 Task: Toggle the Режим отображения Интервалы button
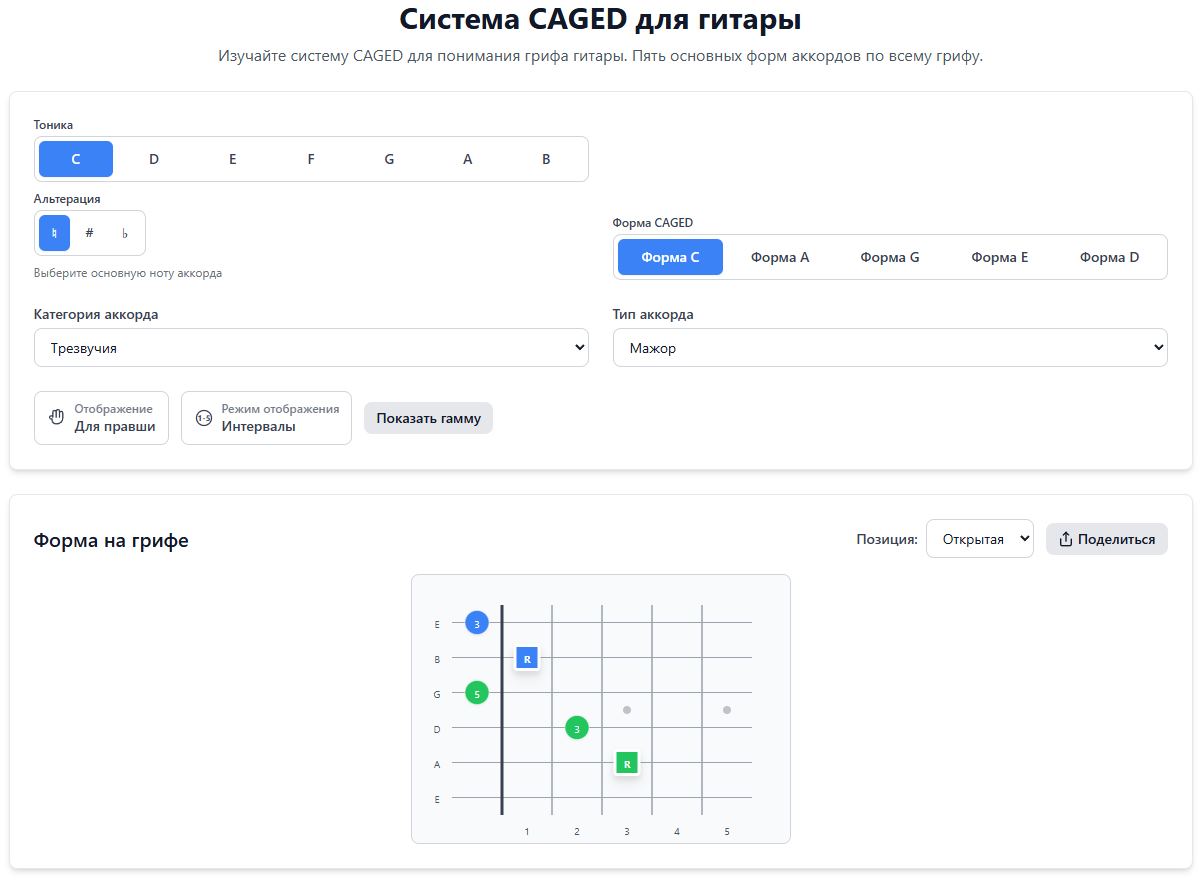(x=266, y=418)
